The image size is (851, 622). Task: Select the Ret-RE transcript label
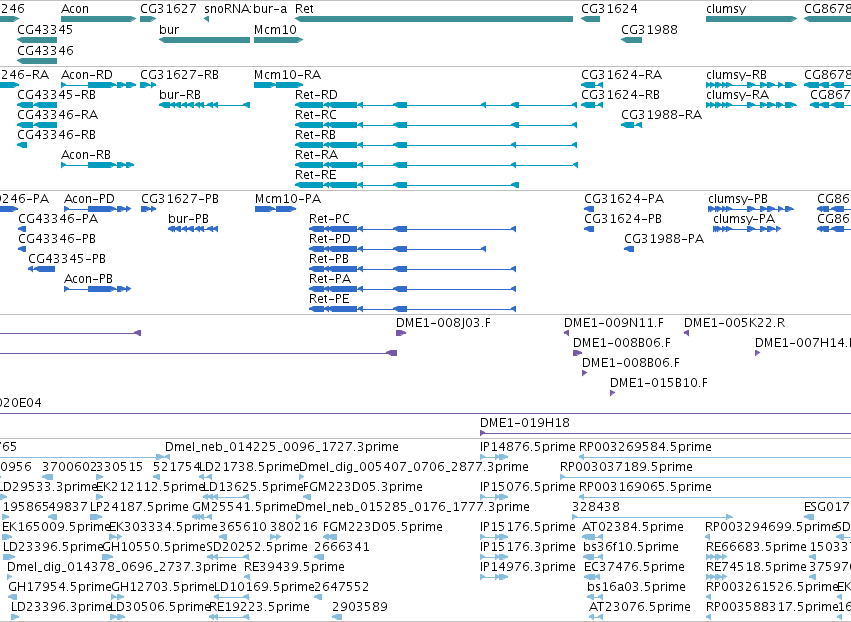point(316,175)
